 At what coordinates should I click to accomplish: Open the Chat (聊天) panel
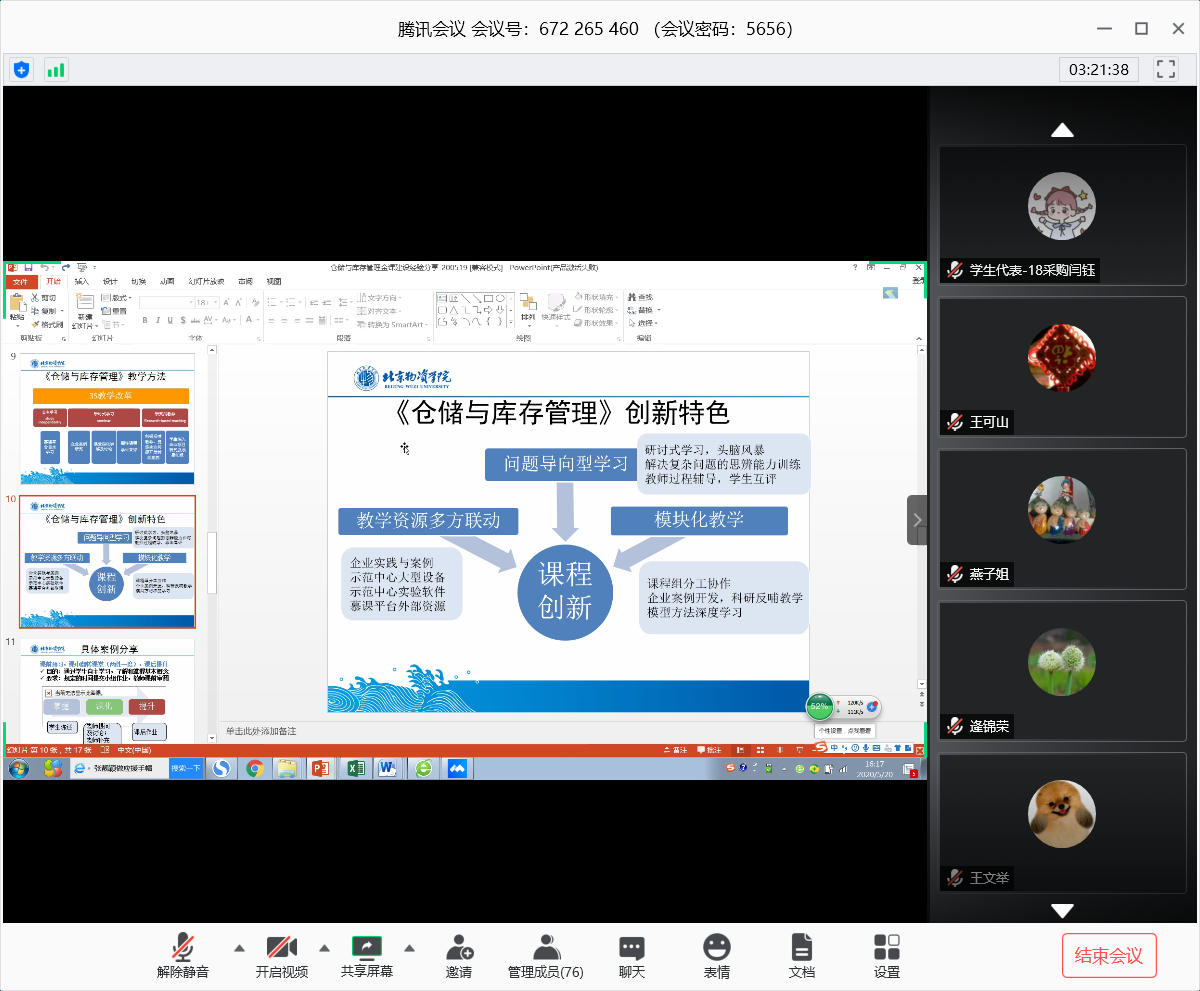631,955
